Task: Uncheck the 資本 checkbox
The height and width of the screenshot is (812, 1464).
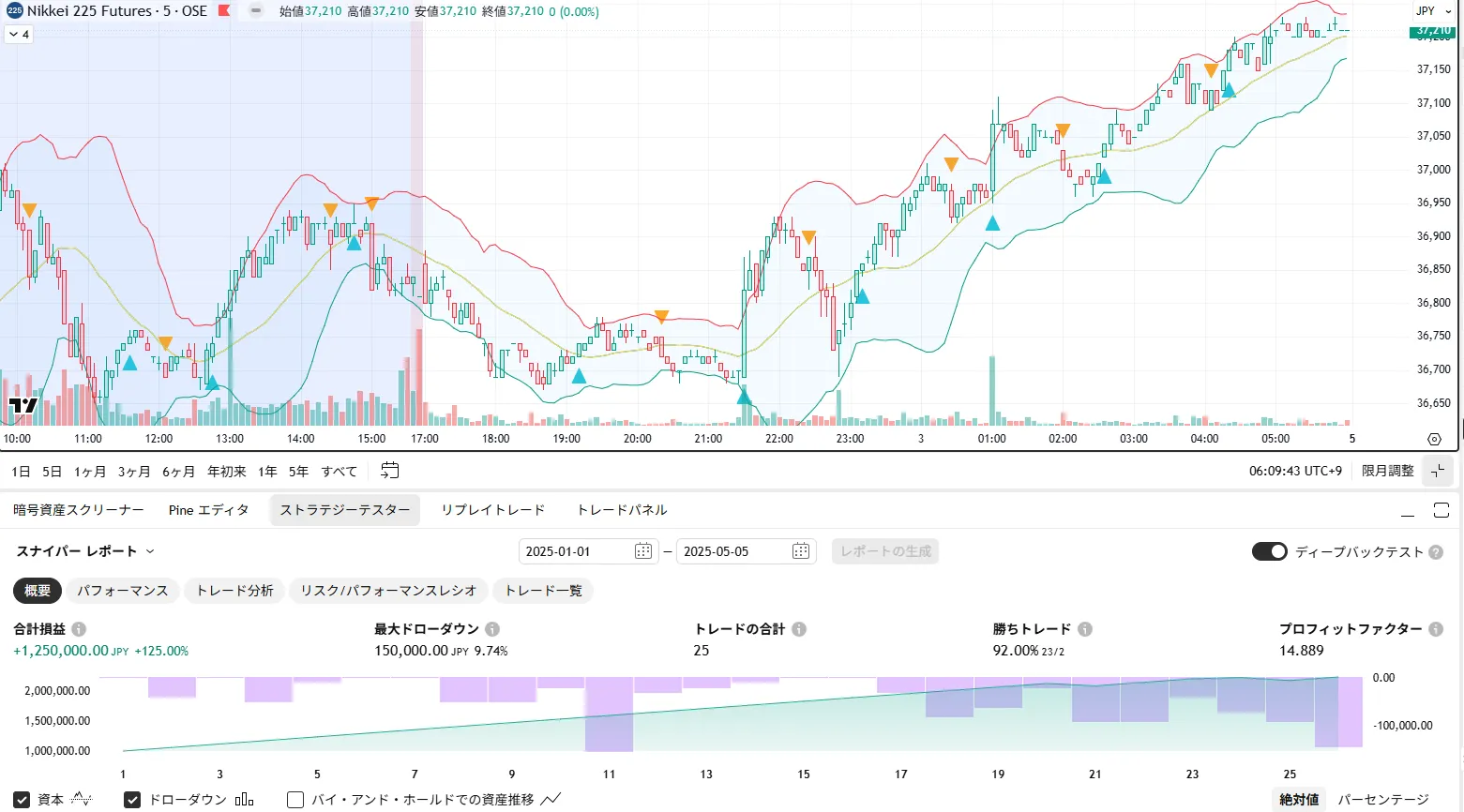Action: click(x=22, y=800)
